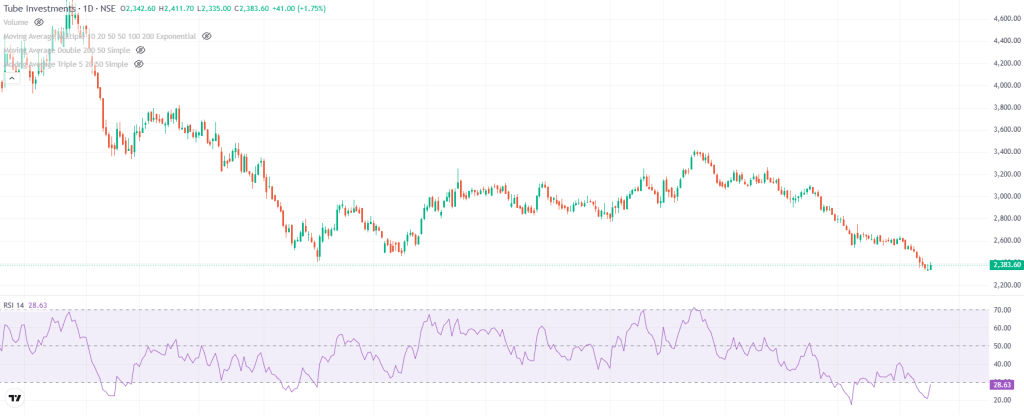
Task: Click the 4,600.00 price scale label
Action: (1005, 18)
